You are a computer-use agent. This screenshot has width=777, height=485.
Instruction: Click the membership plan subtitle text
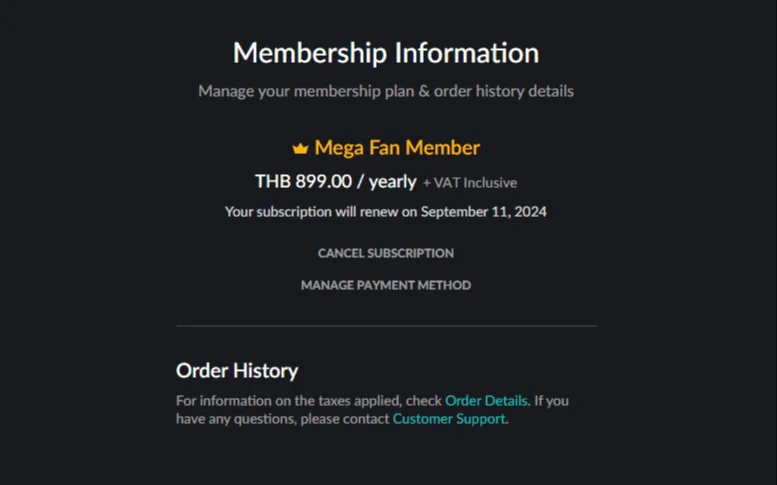(386, 91)
